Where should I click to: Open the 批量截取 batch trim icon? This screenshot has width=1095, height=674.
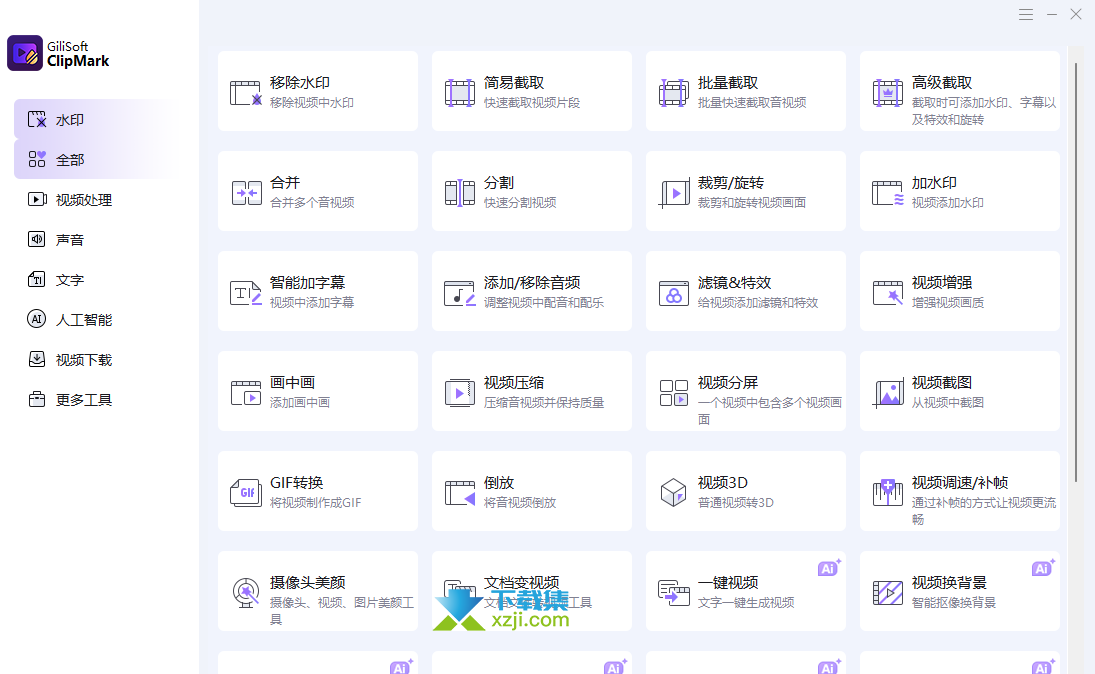click(x=673, y=93)
